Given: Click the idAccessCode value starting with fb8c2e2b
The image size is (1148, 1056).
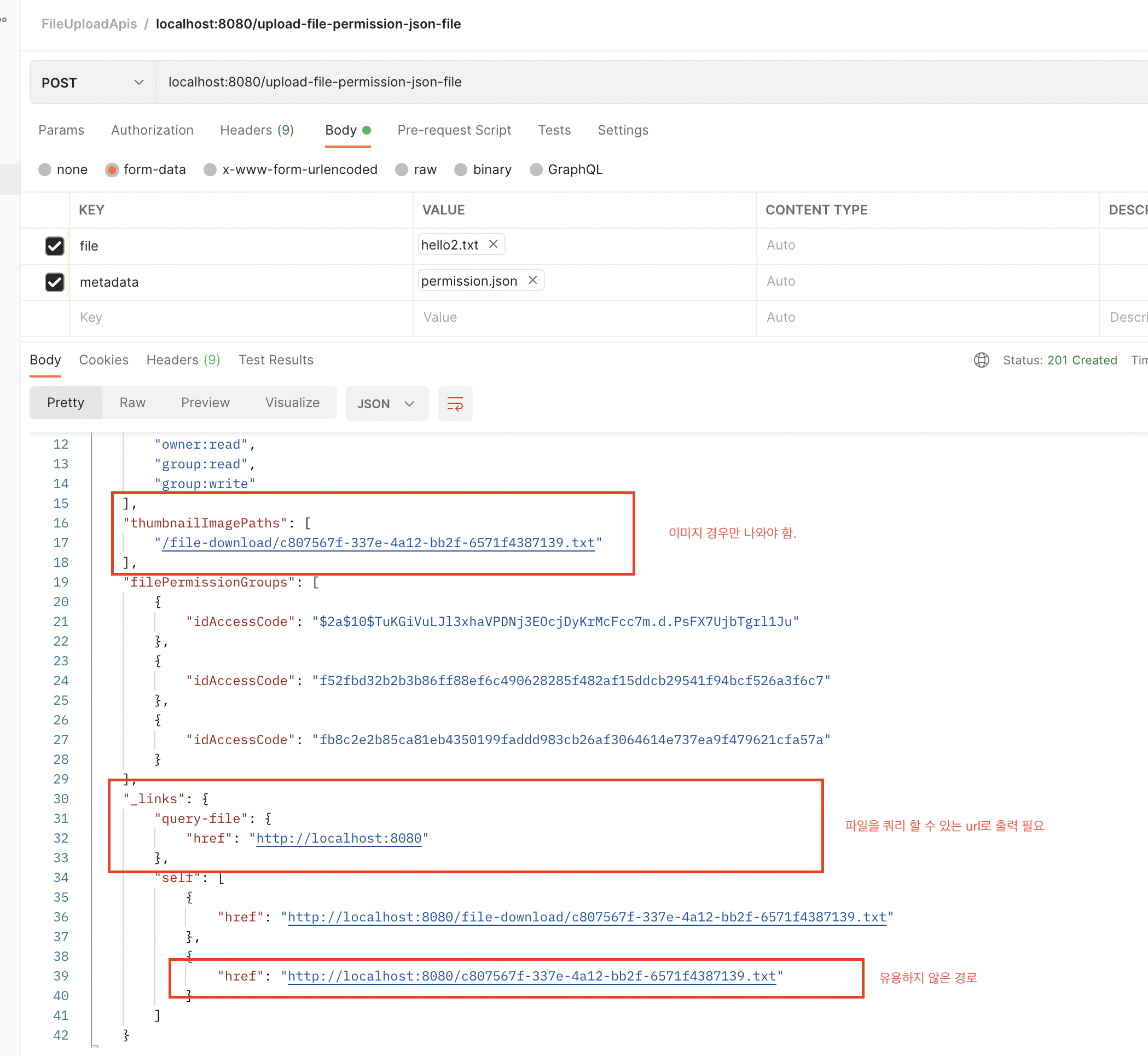Looking at the screenshot, I should click(571, 740).
